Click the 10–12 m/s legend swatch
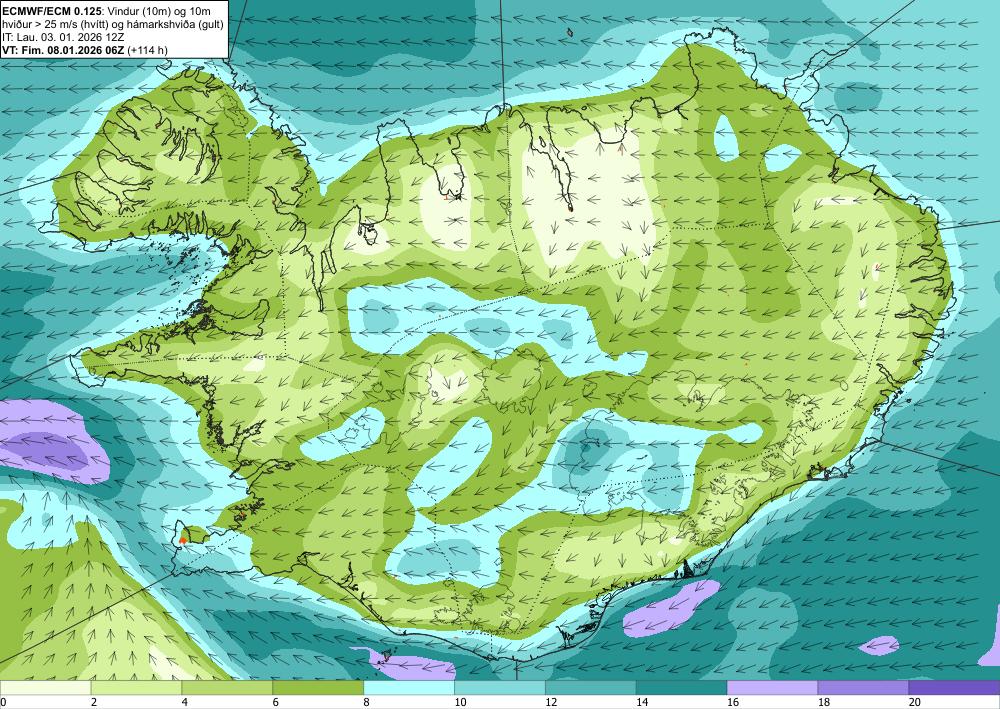Screen dimensions: 1000x709 [499, 688]
